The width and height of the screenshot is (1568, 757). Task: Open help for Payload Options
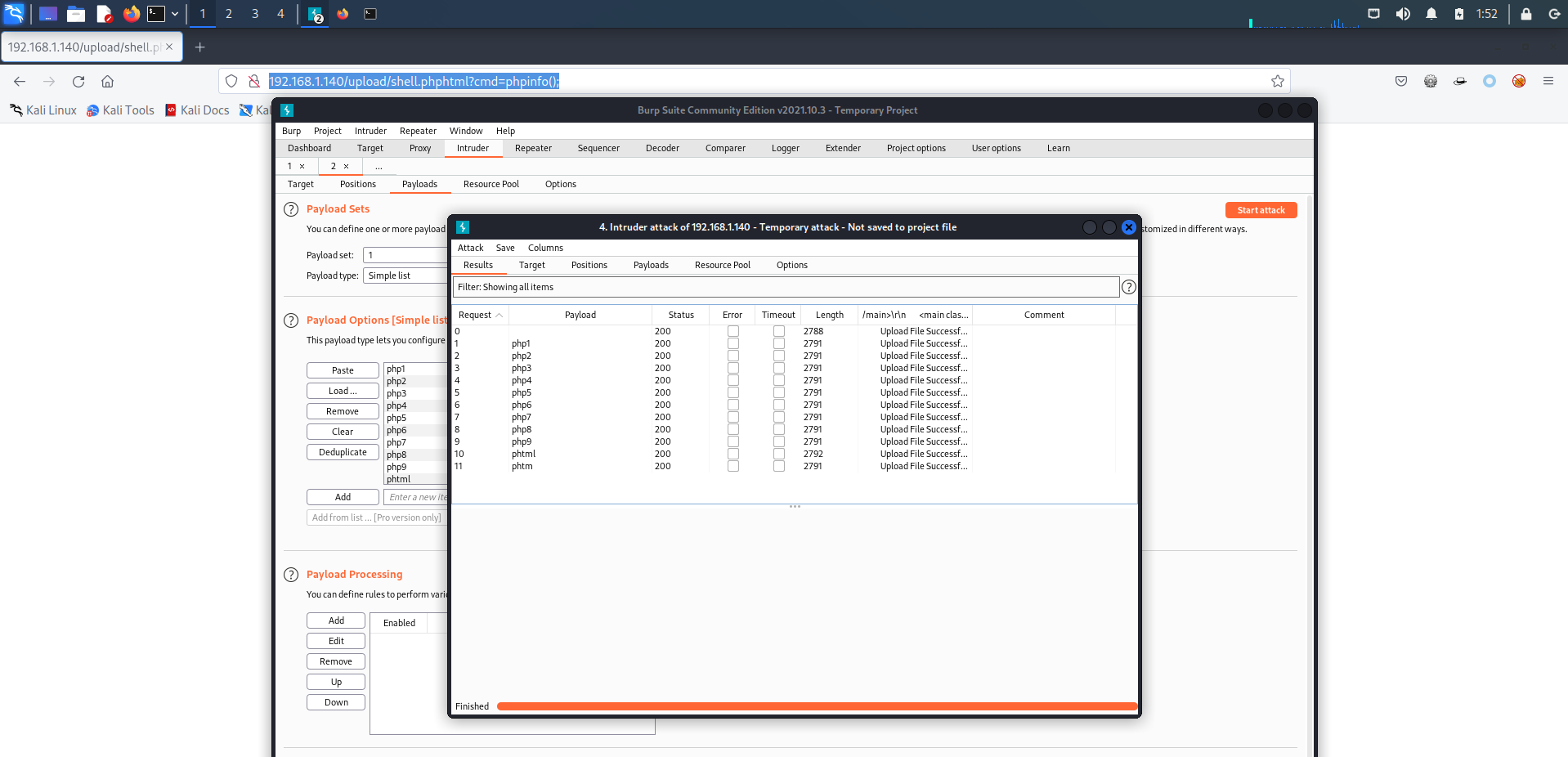tap(291, 320)
